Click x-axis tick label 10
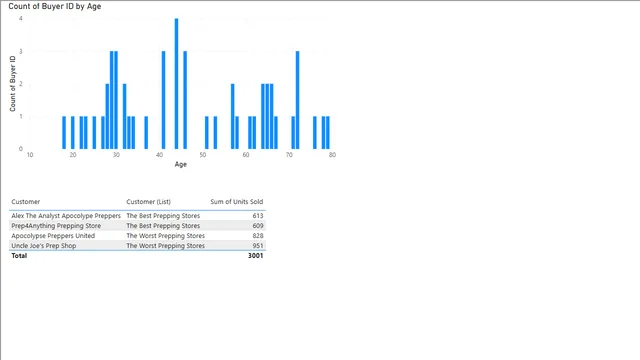Viewport: 640px width, 360px height. tap(30, 155)
